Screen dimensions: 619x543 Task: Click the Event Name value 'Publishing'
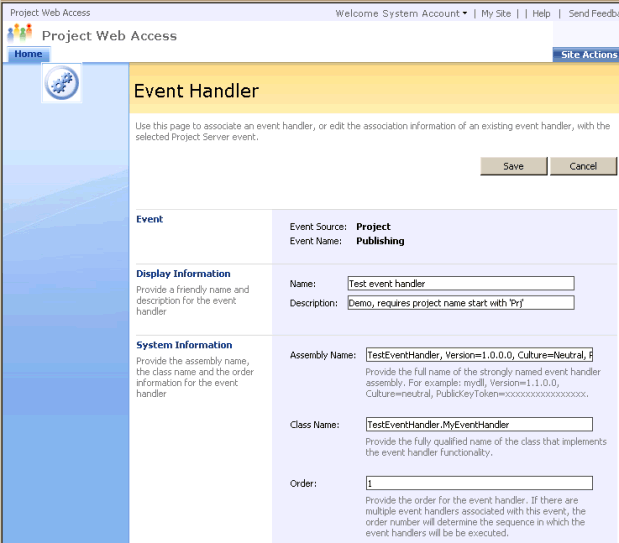(x=380, y=241)
